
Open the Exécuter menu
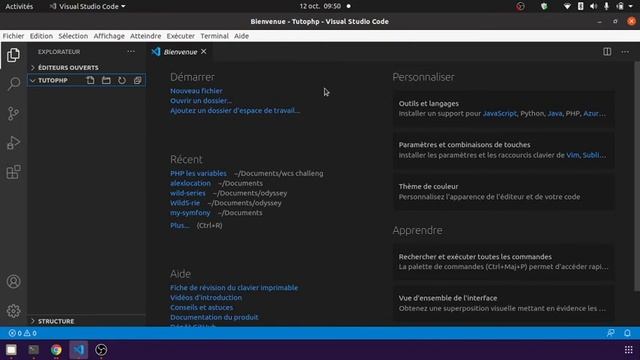(x=180, y=36)
